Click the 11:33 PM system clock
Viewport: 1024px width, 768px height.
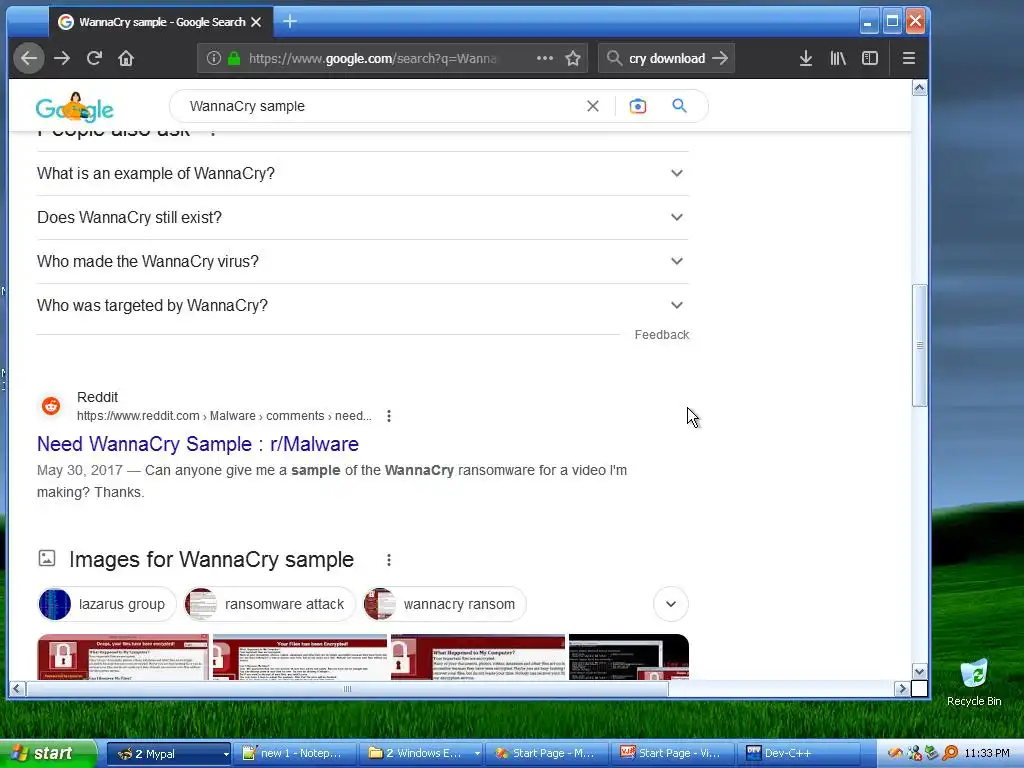click(x=987, y=754)
